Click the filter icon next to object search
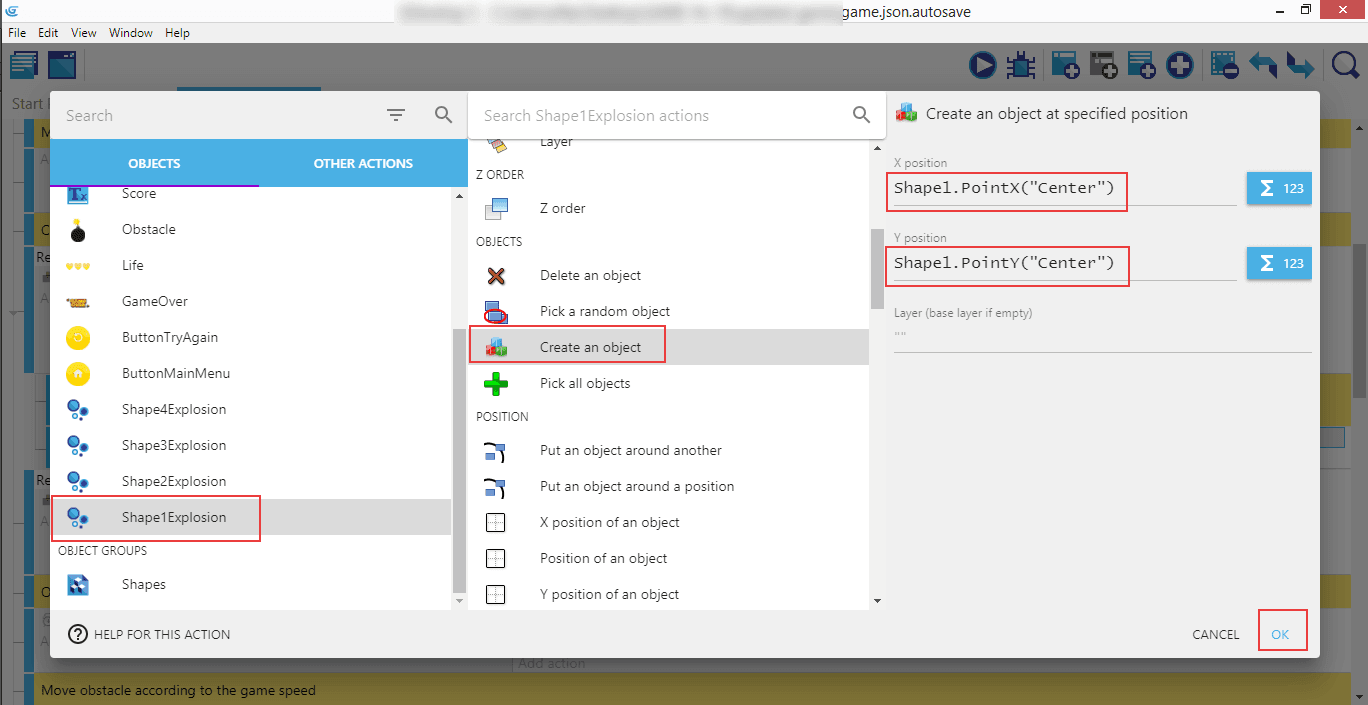This screenshot has width=1368, height=705. (396, 115)
